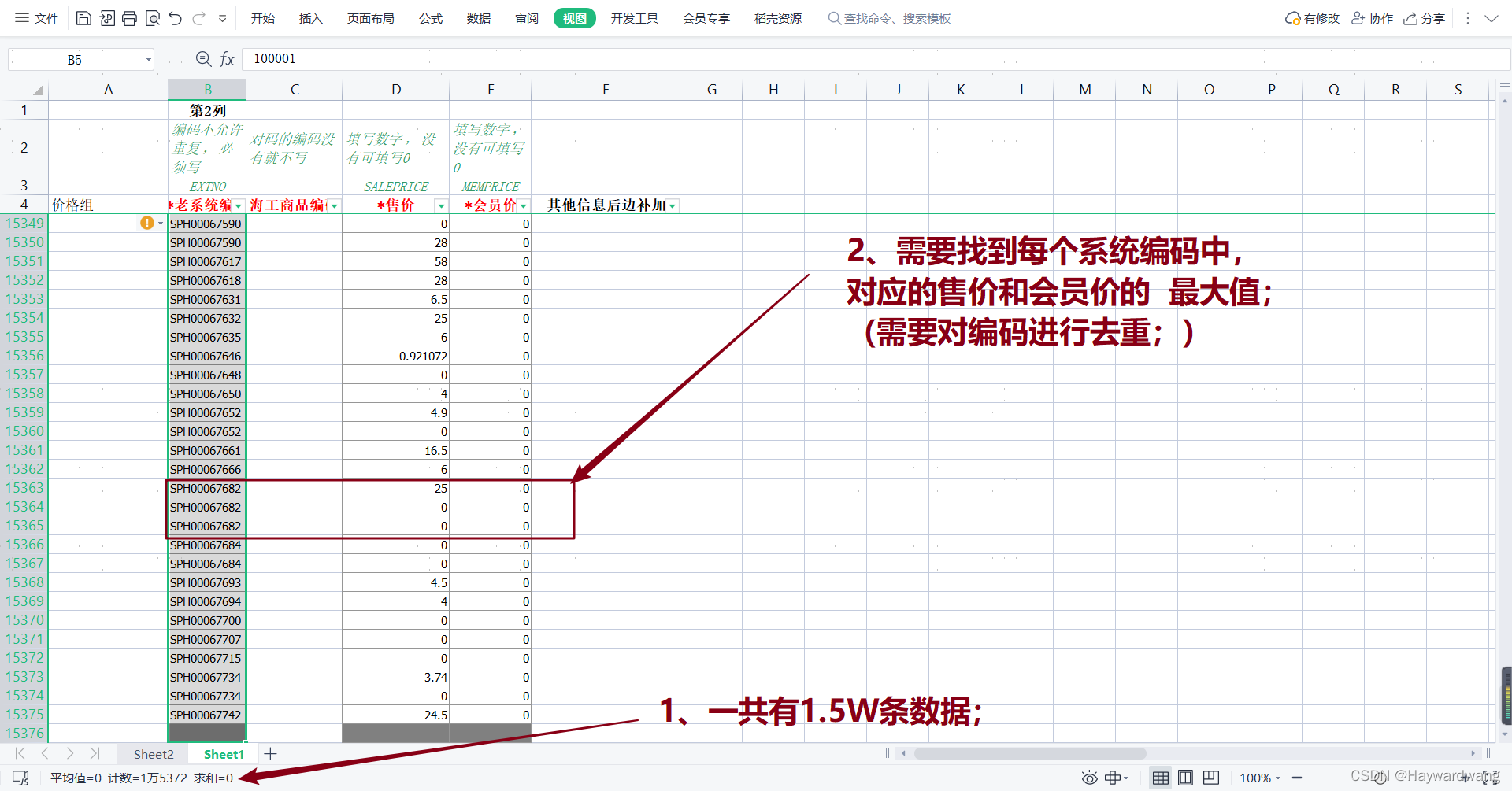
Task: Select the Sheet1 tab
Action: [x=224, y=754]
